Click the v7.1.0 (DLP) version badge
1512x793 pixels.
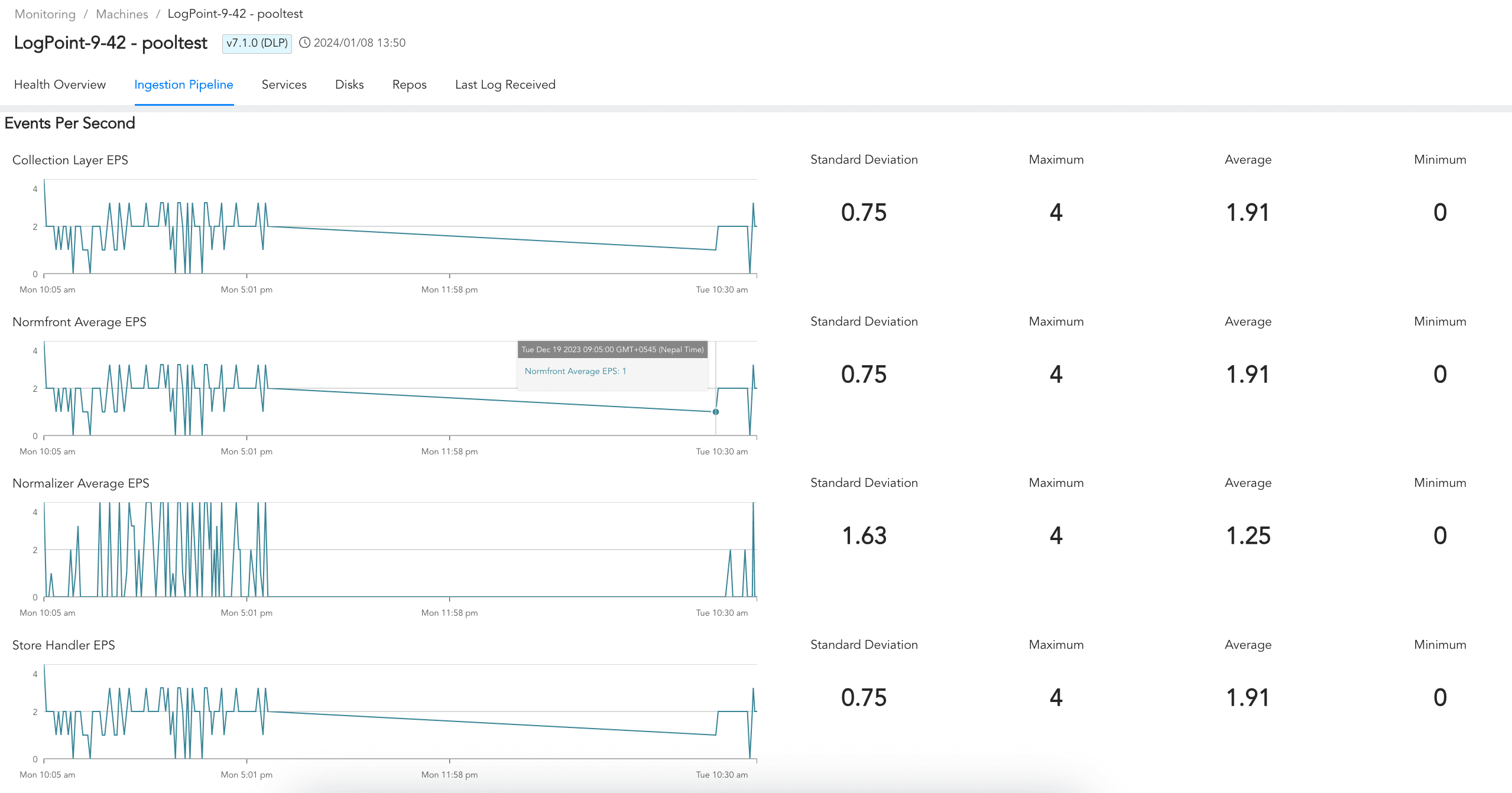tap(257, 43)
